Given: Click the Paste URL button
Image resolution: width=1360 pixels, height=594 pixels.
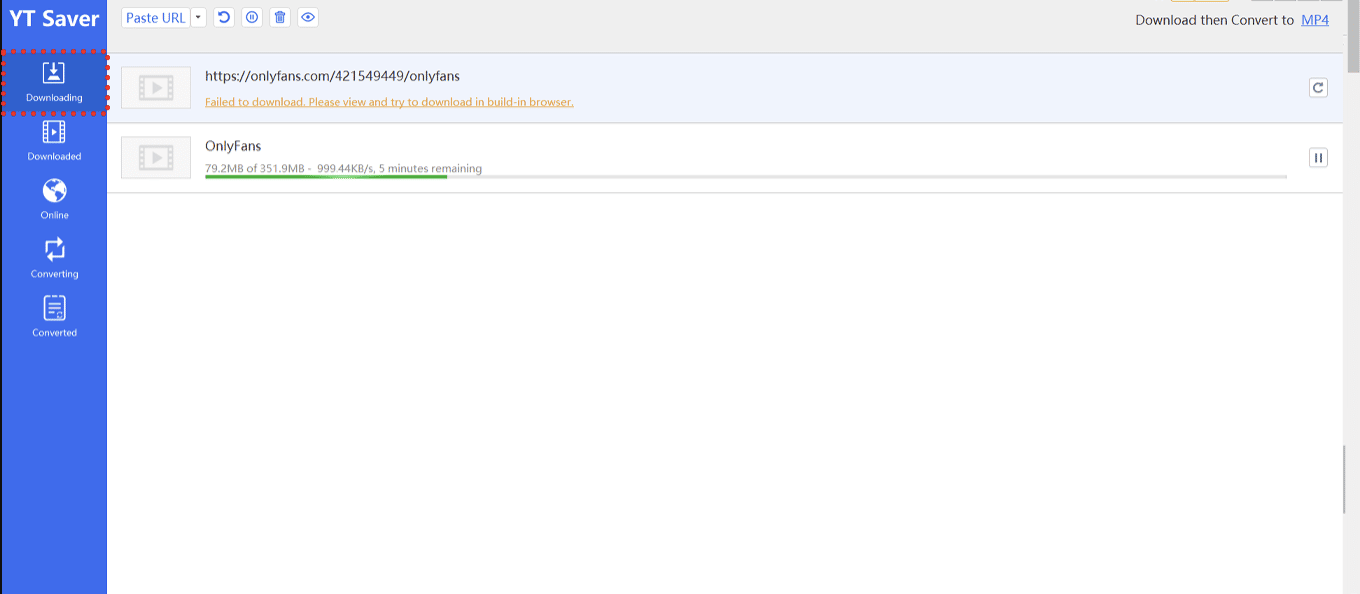Looking at the screenshot, I should pyautogui.click(x=156, y=18).
